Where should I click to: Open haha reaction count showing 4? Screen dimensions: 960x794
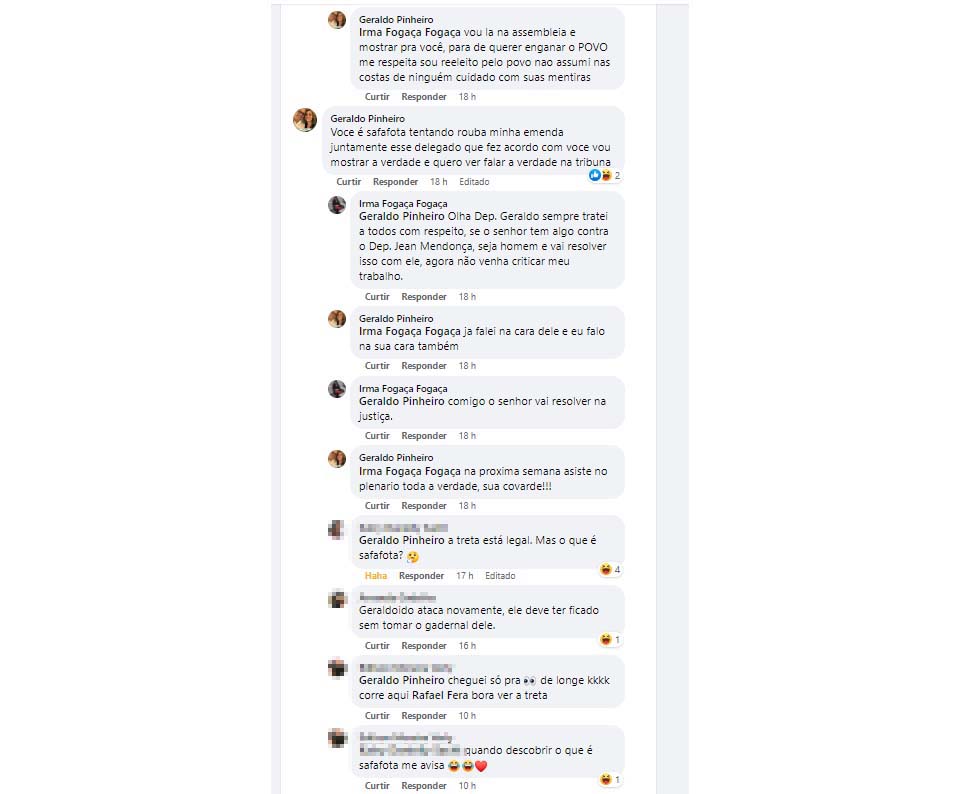610,570
